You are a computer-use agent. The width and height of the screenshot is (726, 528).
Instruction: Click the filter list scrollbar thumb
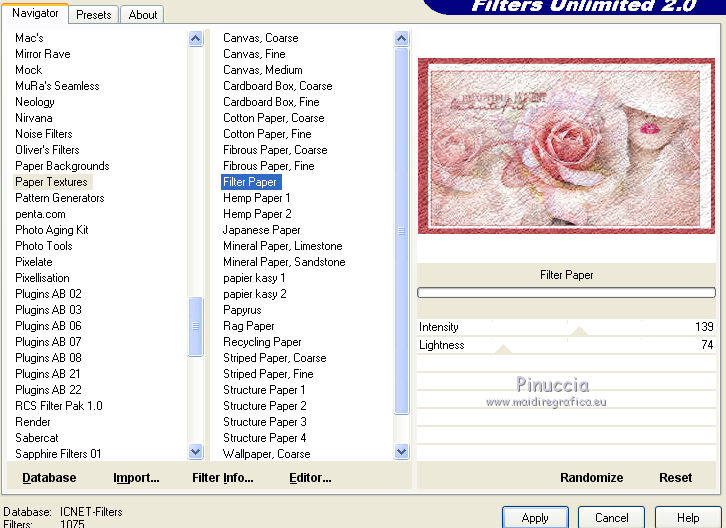tap(401, 230)
